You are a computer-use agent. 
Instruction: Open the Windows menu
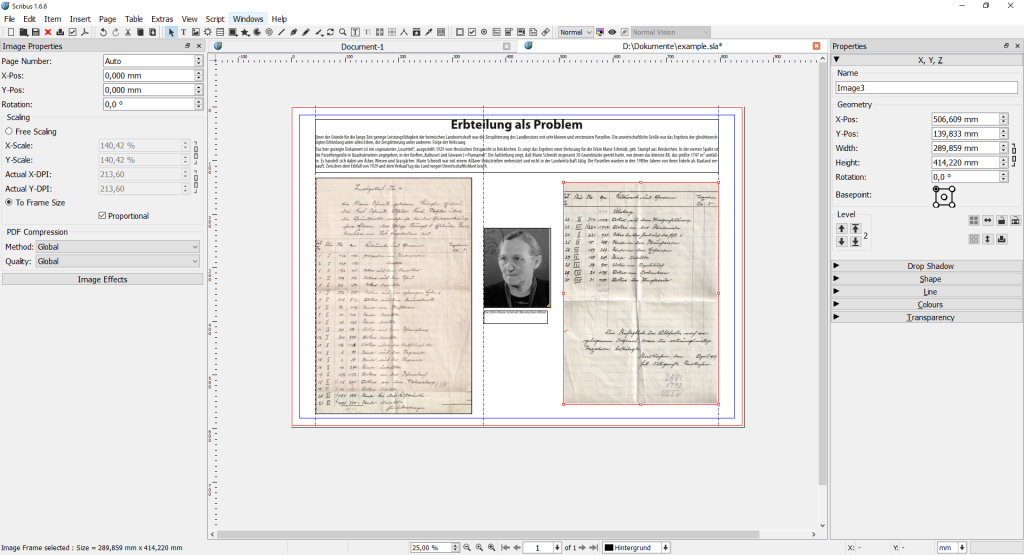[x=248, y=19]
